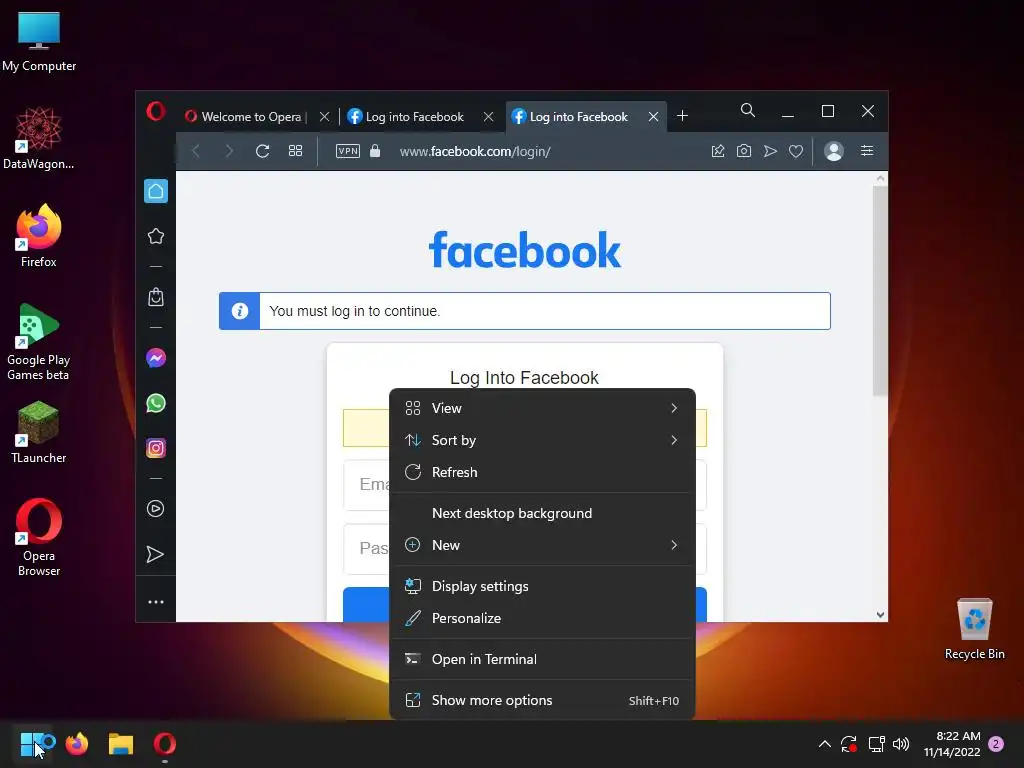Open File Explorer from the taskbar
This screenshot has height=768, width=1024.
[121, 744]
